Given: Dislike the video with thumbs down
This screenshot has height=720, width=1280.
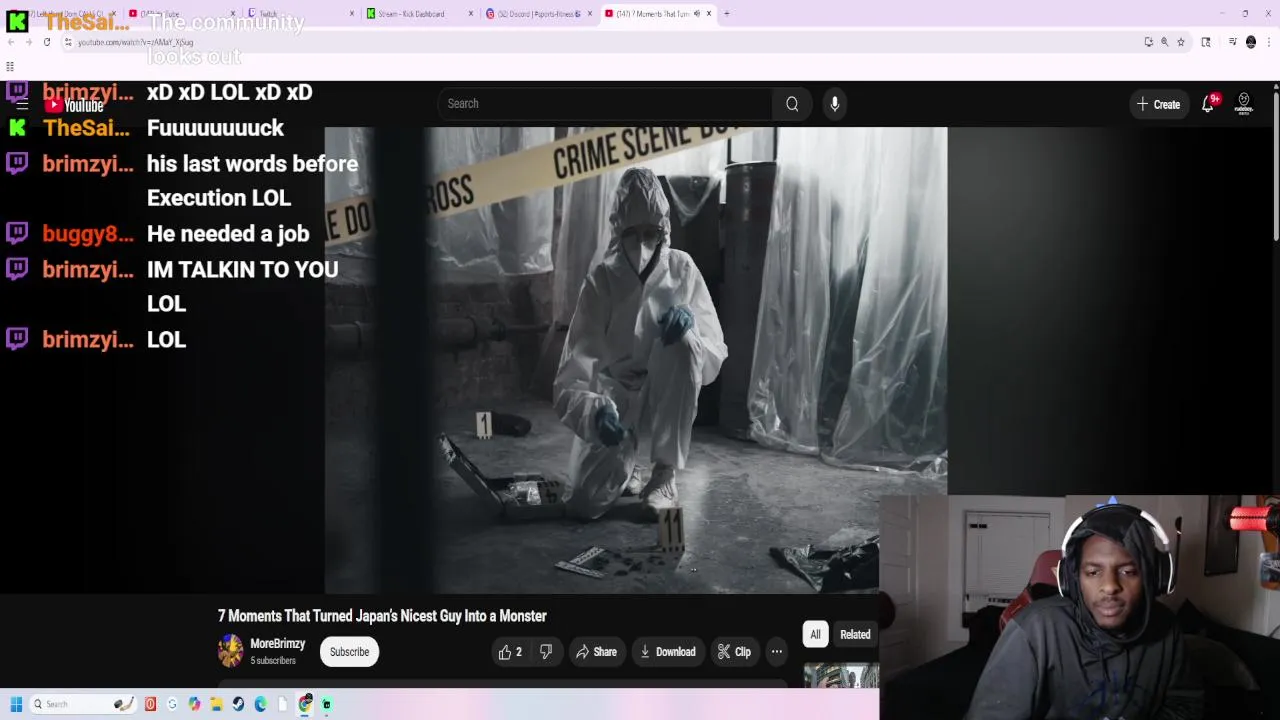Looking at the screenshot, I should (546, 652).
